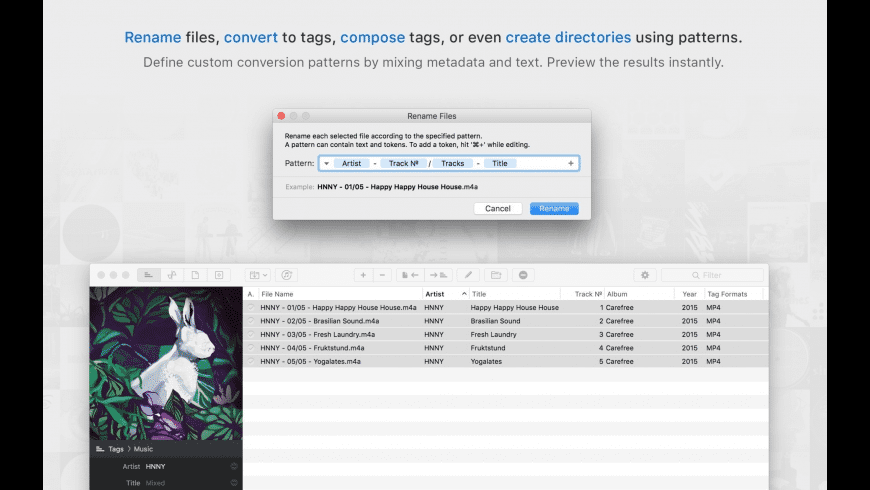Click the round remove tags icon

tap(523, 275)
